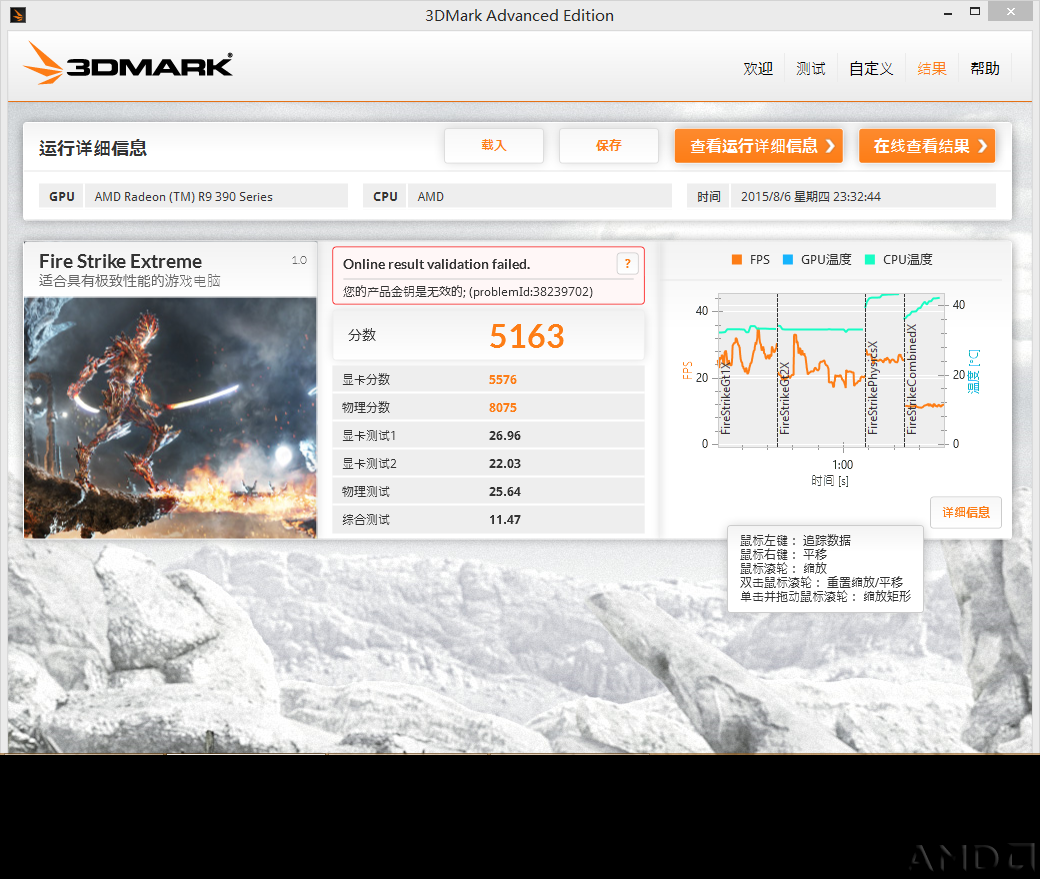Open the 欢迎 tab
1040x879 pixels.
click(758, 68)
